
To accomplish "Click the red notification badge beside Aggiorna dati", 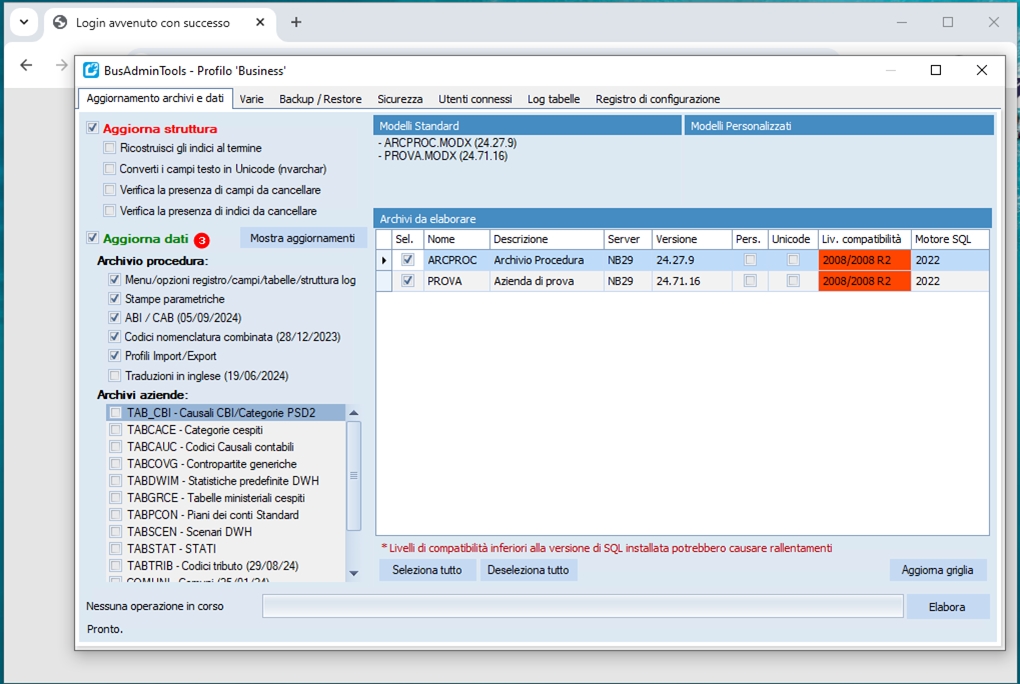I will 202,240.
